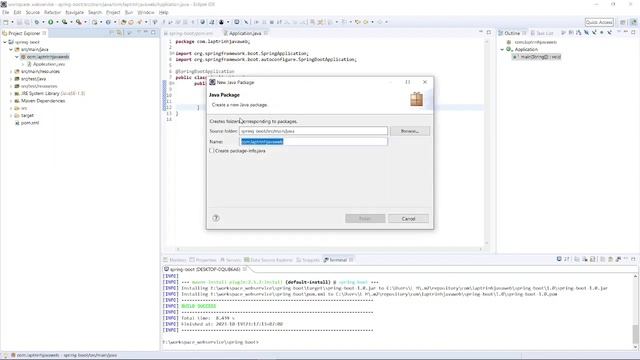Expand Application.java in Project Explorer
This screenshot has height=360, width=640.
[23, 64]
